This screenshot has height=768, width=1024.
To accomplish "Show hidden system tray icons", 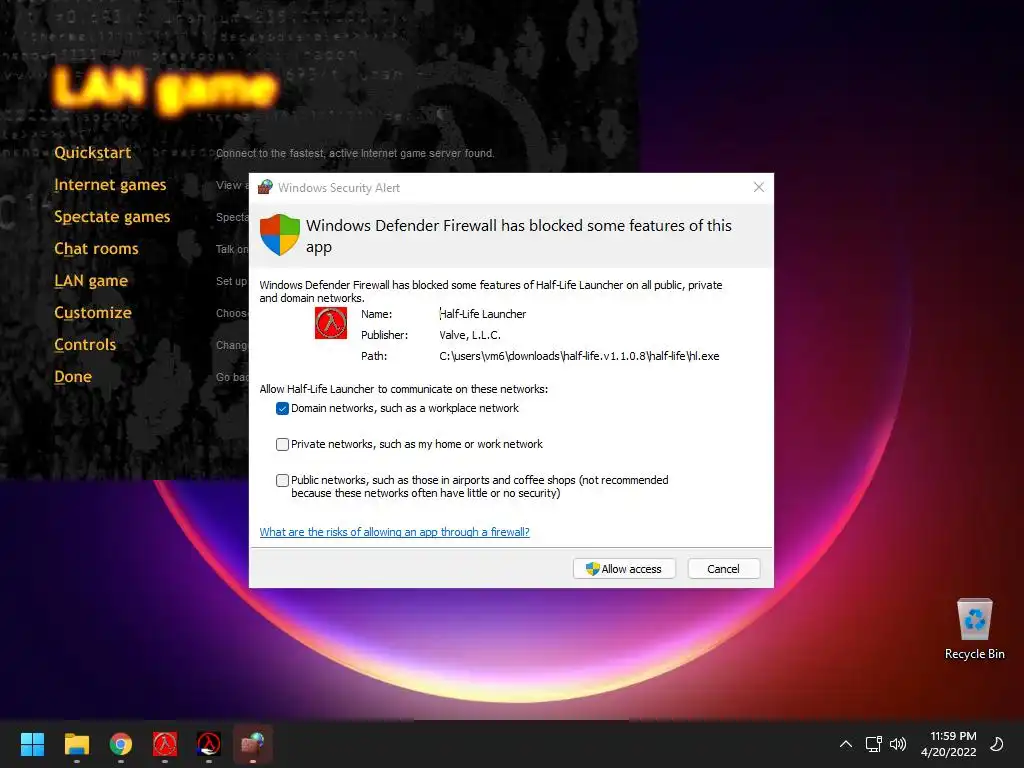I will pyautogui.click(x=846, y=744).
